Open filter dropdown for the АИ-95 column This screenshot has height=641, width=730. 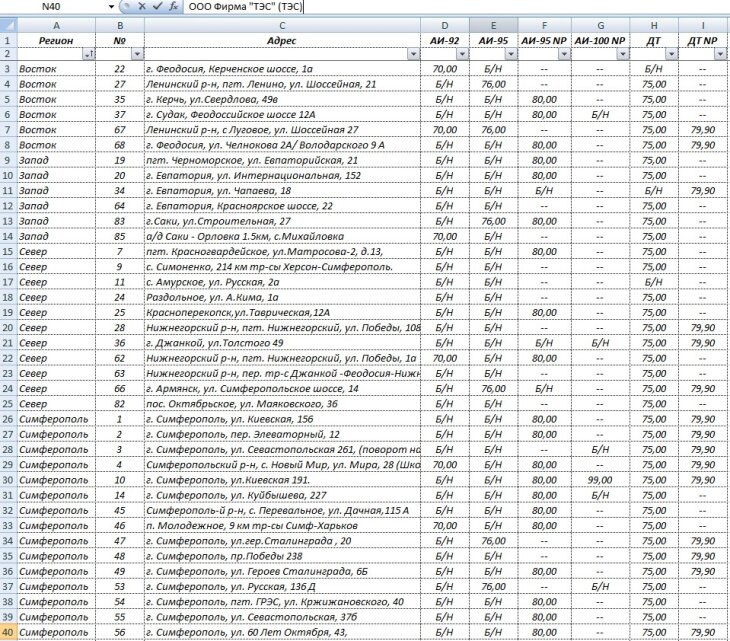[x=510, y=54]
